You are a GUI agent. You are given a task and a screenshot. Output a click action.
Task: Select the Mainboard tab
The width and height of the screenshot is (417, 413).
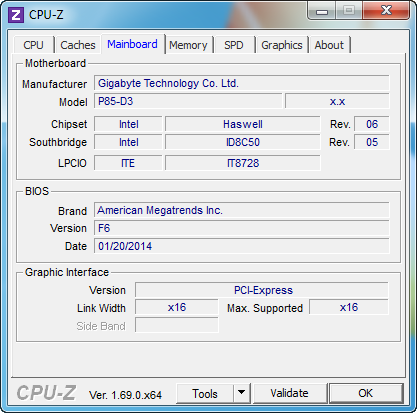(x=132, y=44)
